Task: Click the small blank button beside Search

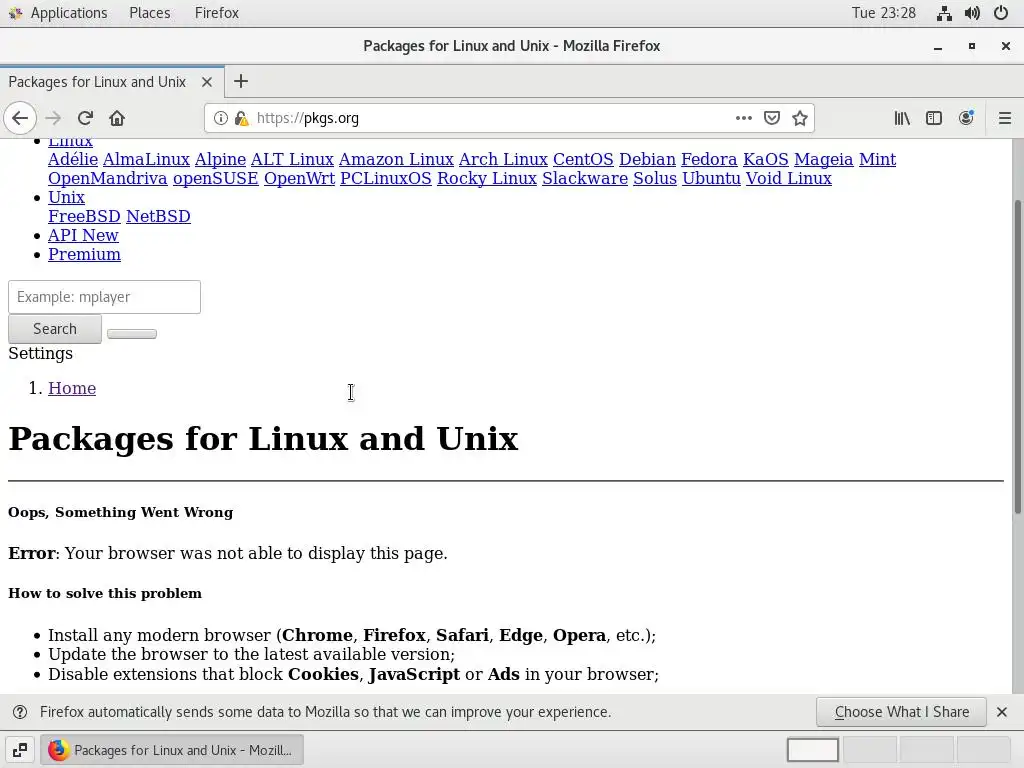Action: pos(132,334)
